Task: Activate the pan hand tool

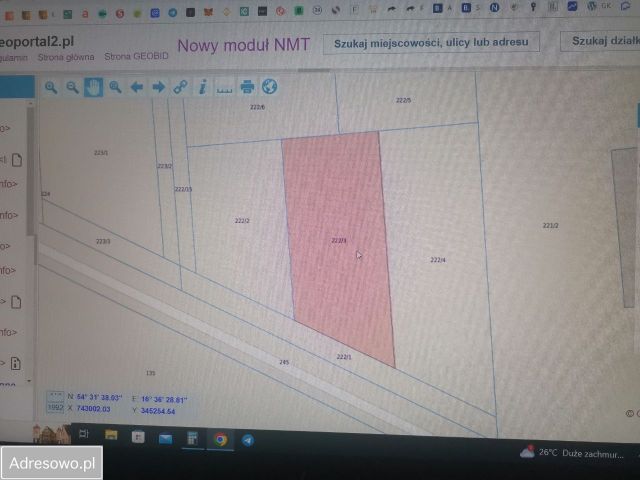Action: [x=93, y=87]
